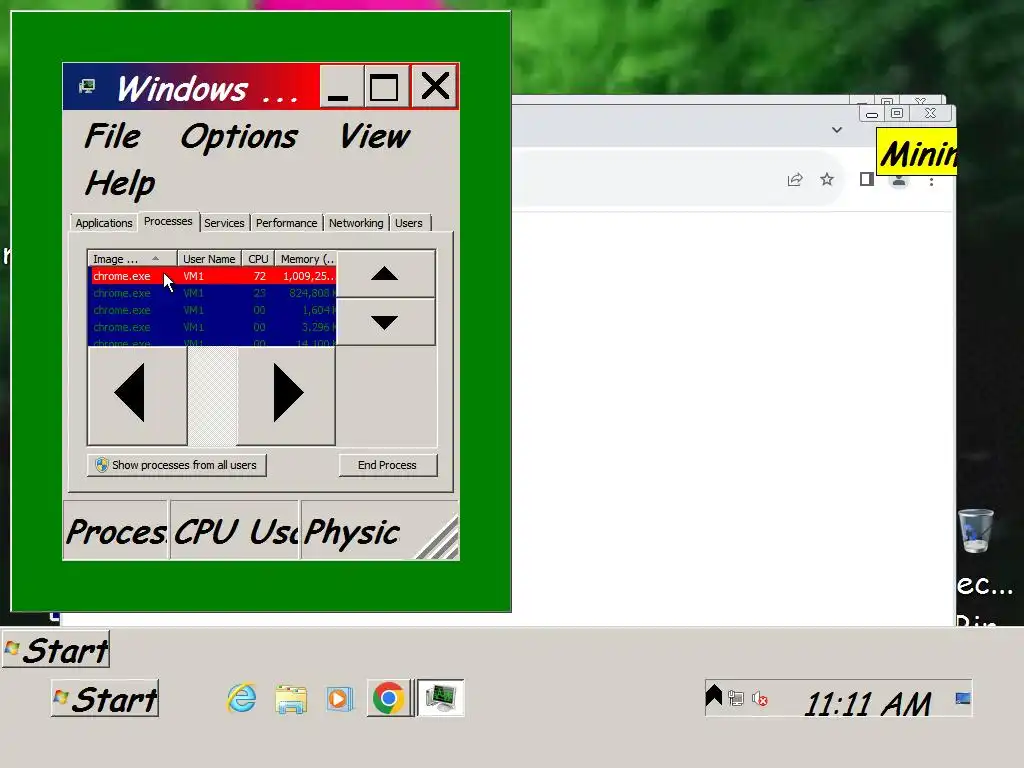Click the vertical scrollbar up arrow
Viewport: 1024px width, 768px height.
click(385, 274)
